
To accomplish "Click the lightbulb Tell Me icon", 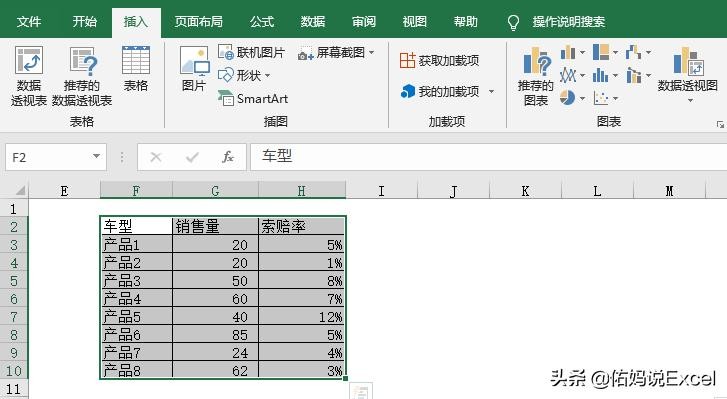I will pyautogui.click(x=513, y=22).
